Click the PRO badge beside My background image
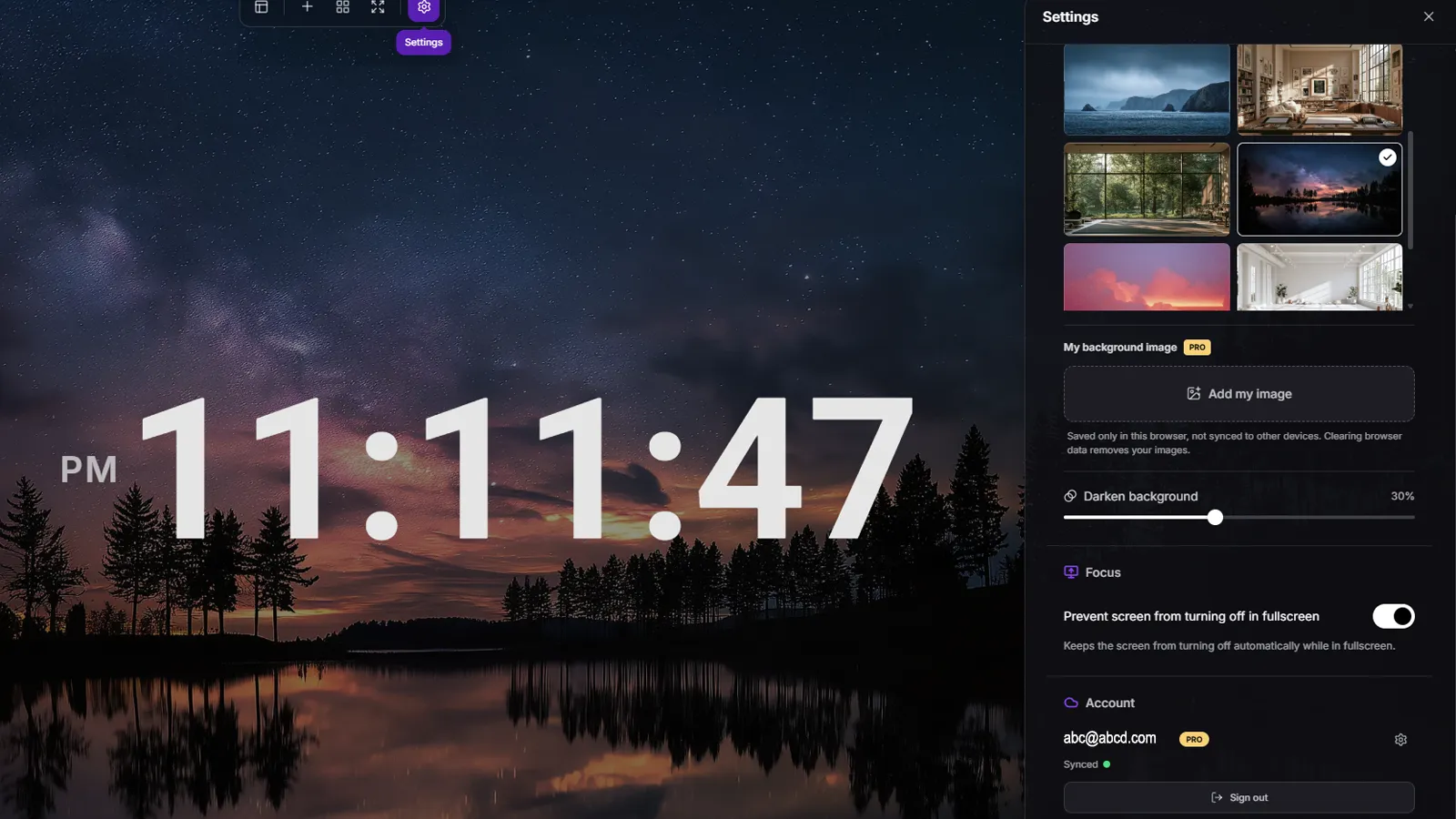 coord(1197,348)
